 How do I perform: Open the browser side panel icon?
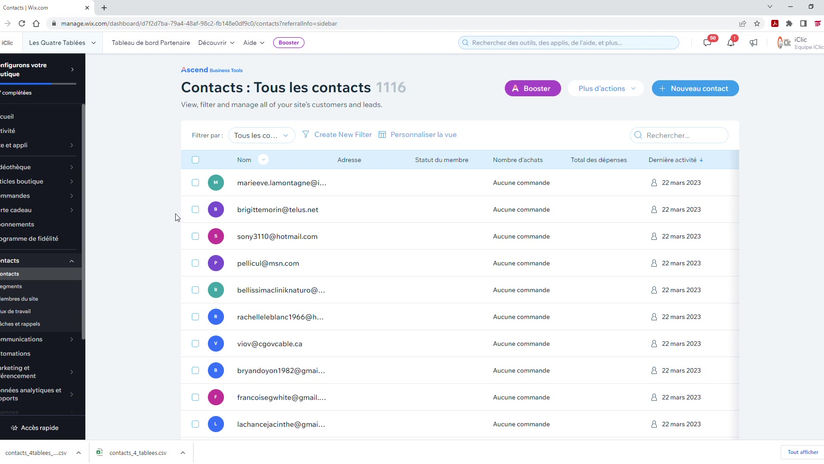(x=803, y=23)
